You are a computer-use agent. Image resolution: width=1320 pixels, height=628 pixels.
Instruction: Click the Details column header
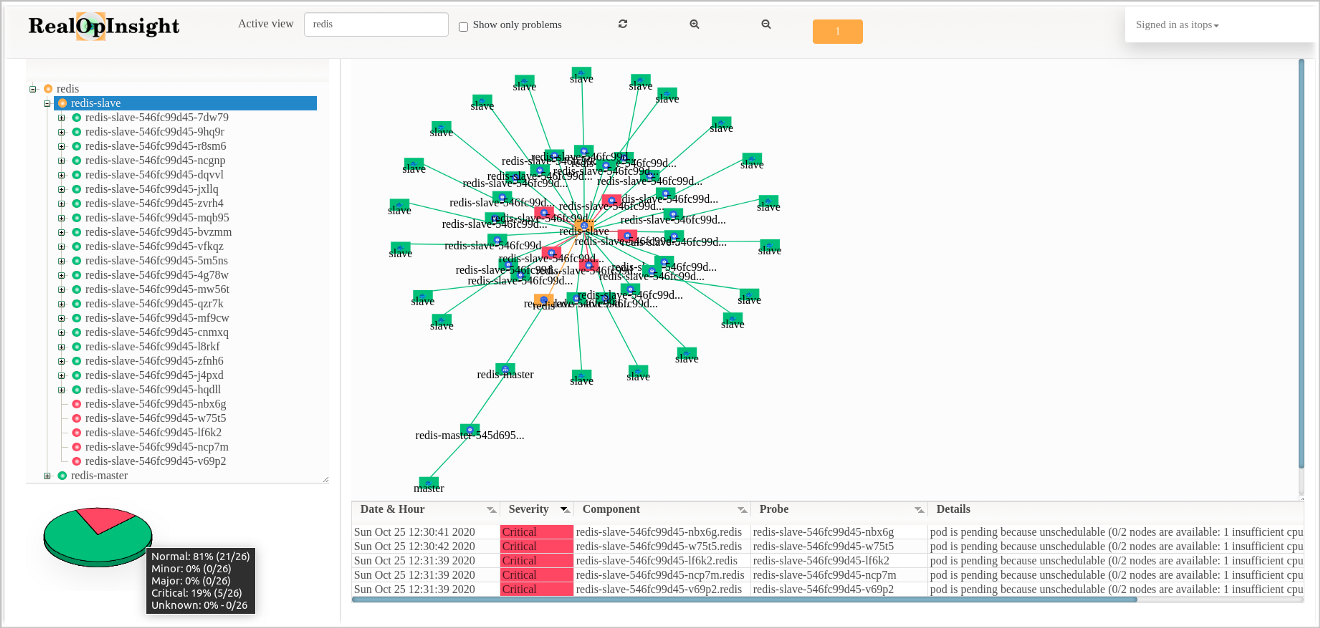(953, 509)
